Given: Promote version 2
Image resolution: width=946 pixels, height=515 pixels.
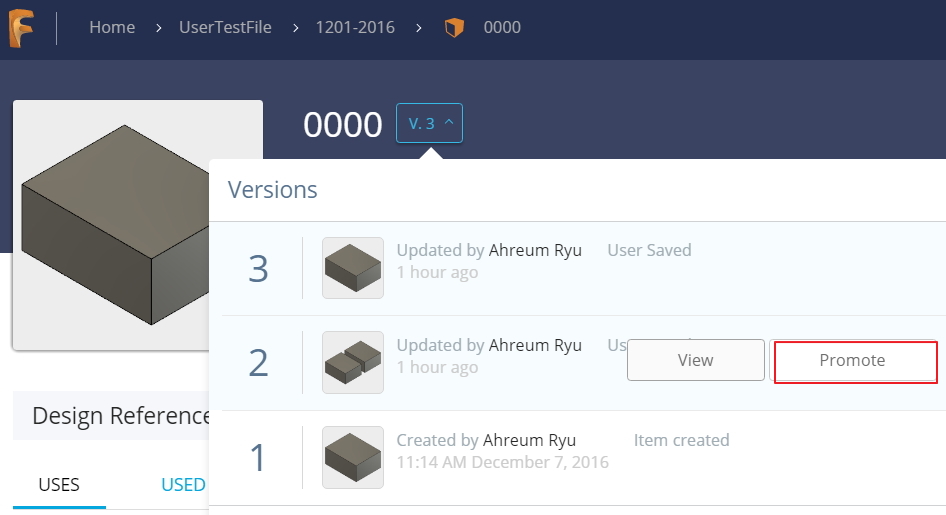Looking at the screenshot, I should tap(856, 361).
